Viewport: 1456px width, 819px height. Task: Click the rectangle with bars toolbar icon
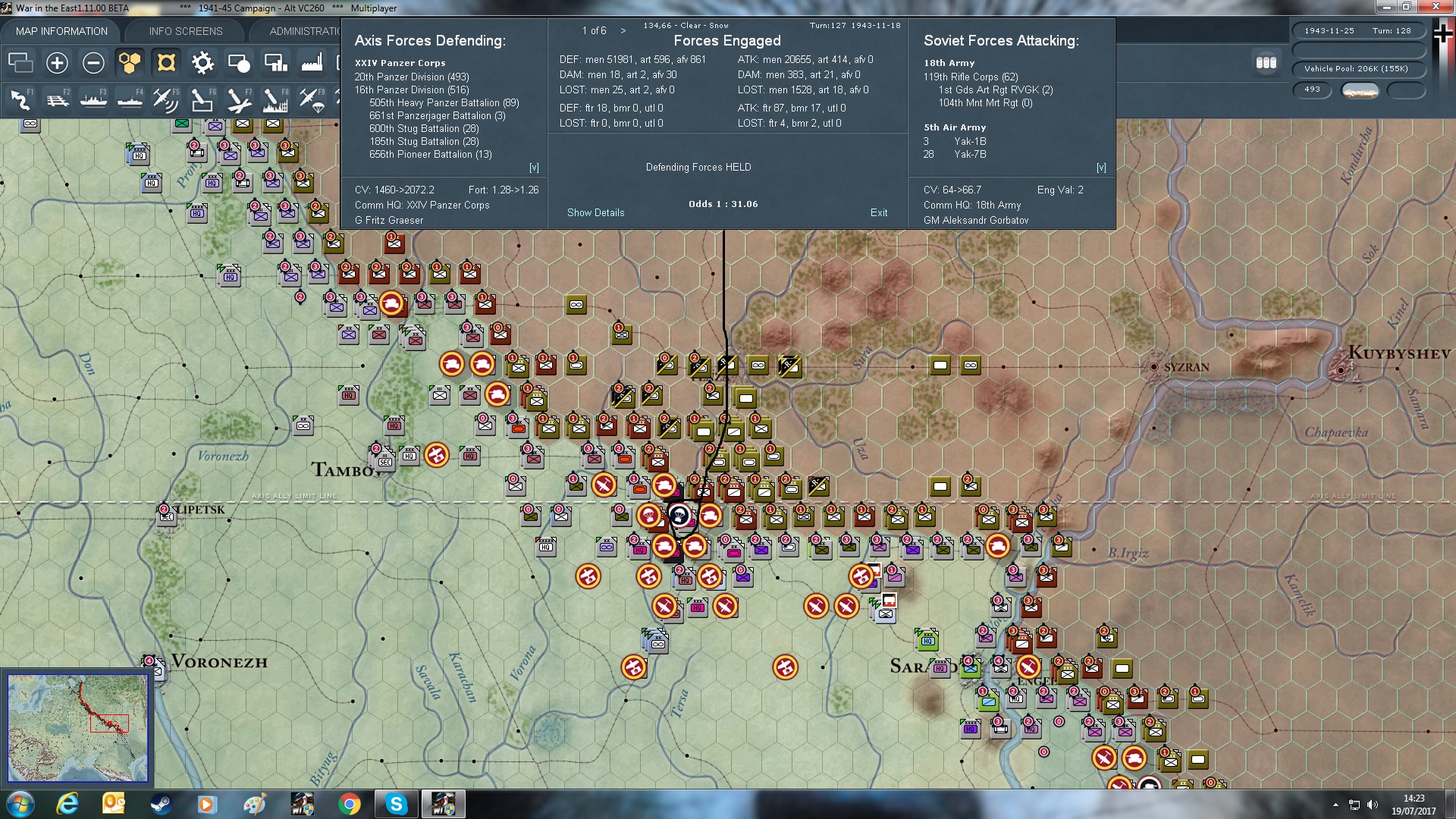tap(275, 63)
